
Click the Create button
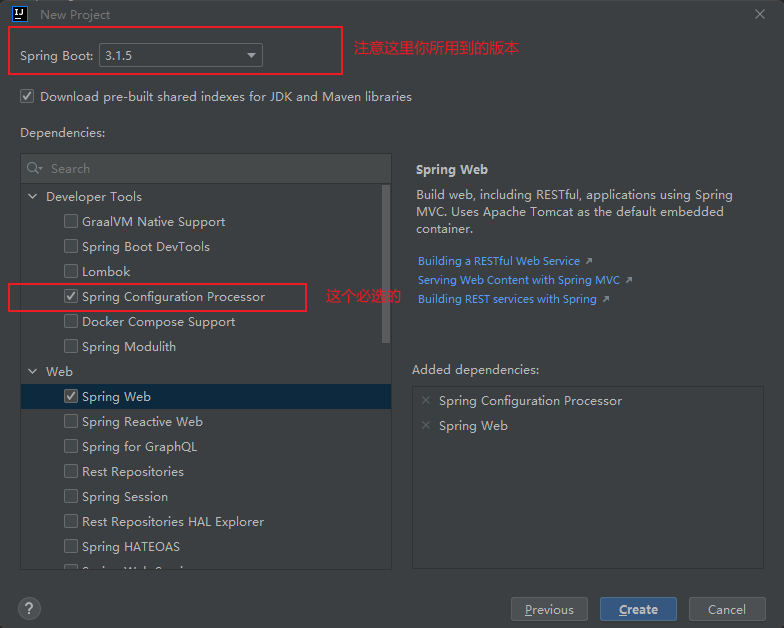click(638, 610)
